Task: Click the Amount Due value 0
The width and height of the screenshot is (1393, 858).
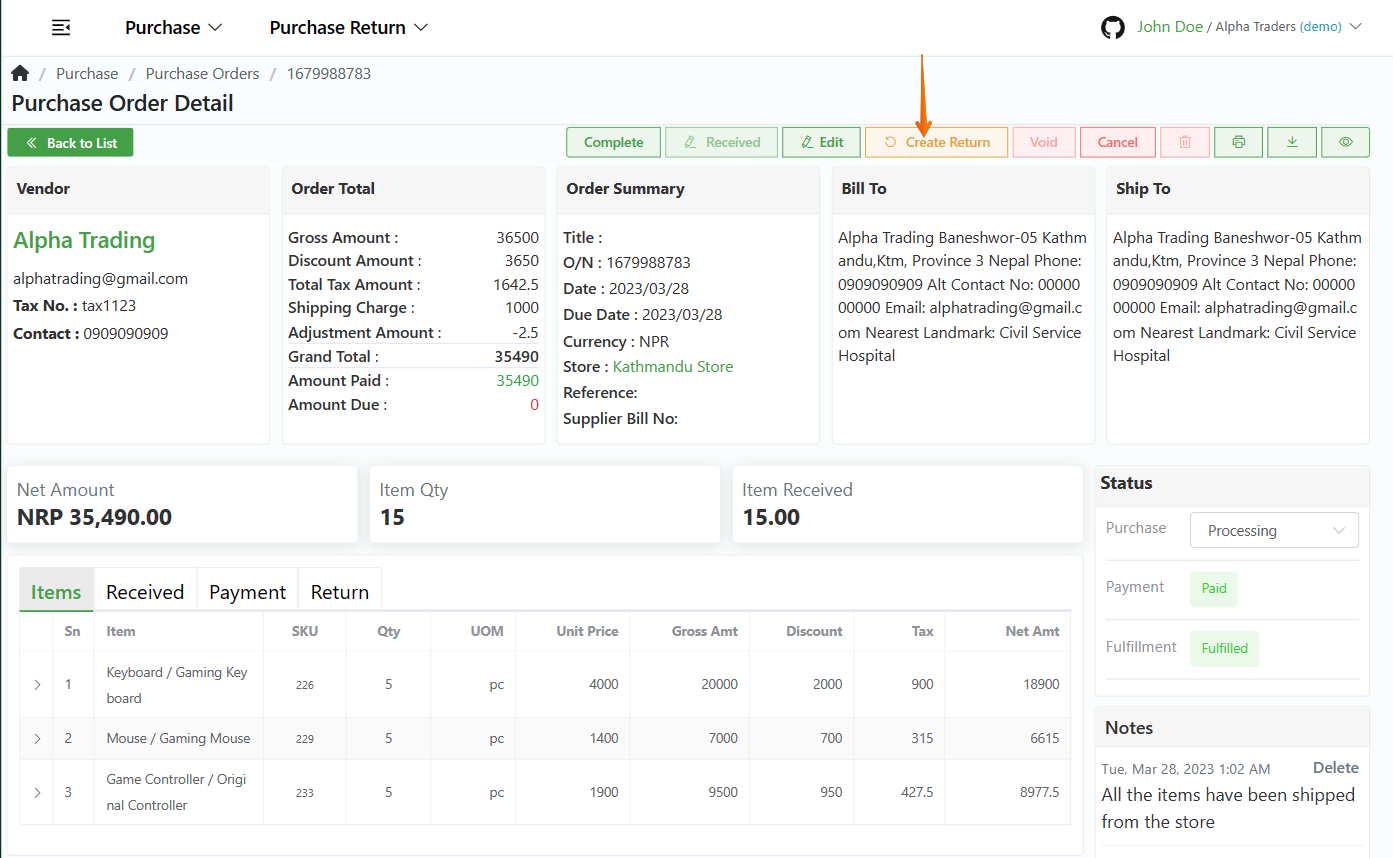Action: tap(534, 405)
